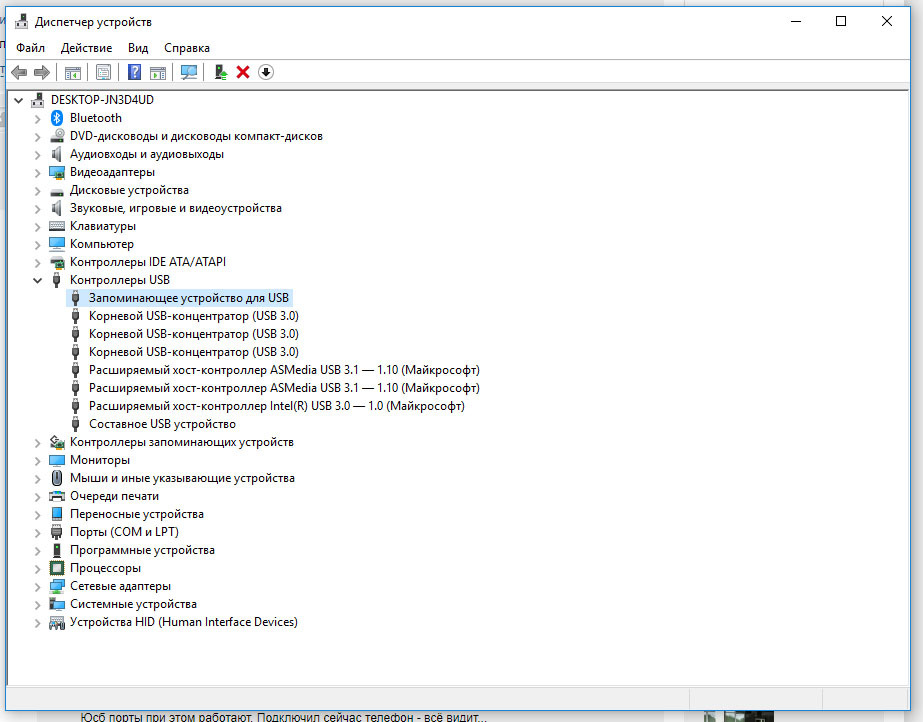Image resolution: width=923 pixels, height=722 pixels.
Task: Show or hide the console tree icon
Action: click(72, 72)
